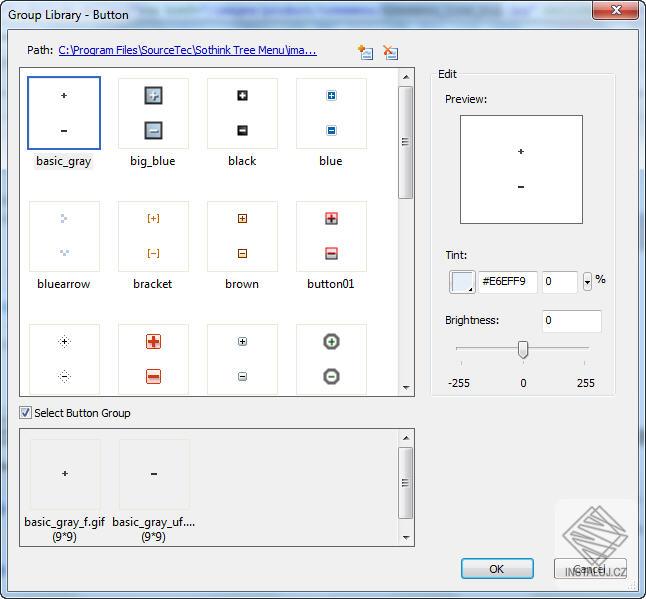
Task: Open the tint percentage dropdown
Action: pos(587,282)
